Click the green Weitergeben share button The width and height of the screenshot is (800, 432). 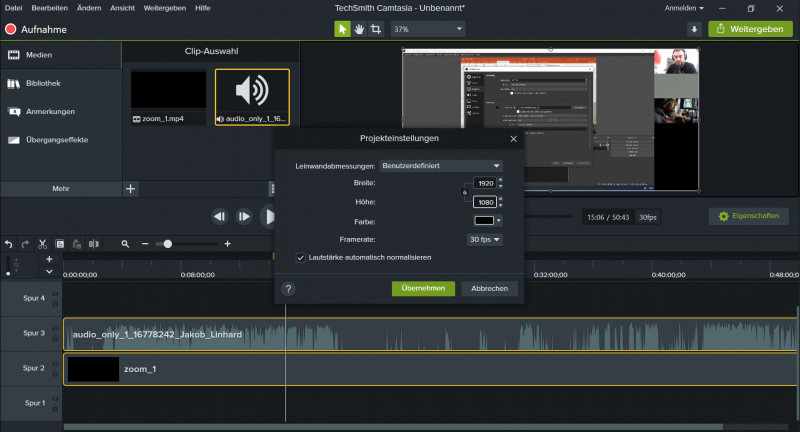tap(750, 29)
